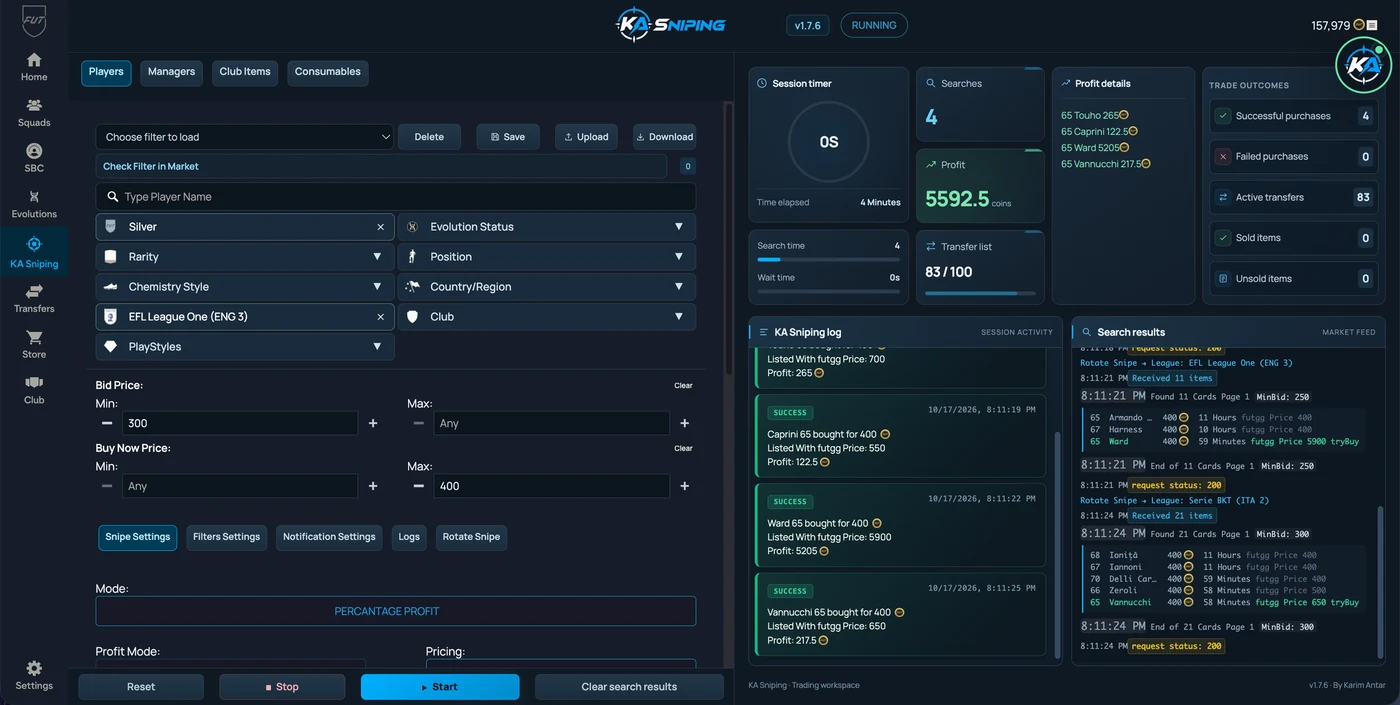Select KA Sniping sidebar icon
The width and height of the screenshot is (1400, 705).
click(34, 252)
